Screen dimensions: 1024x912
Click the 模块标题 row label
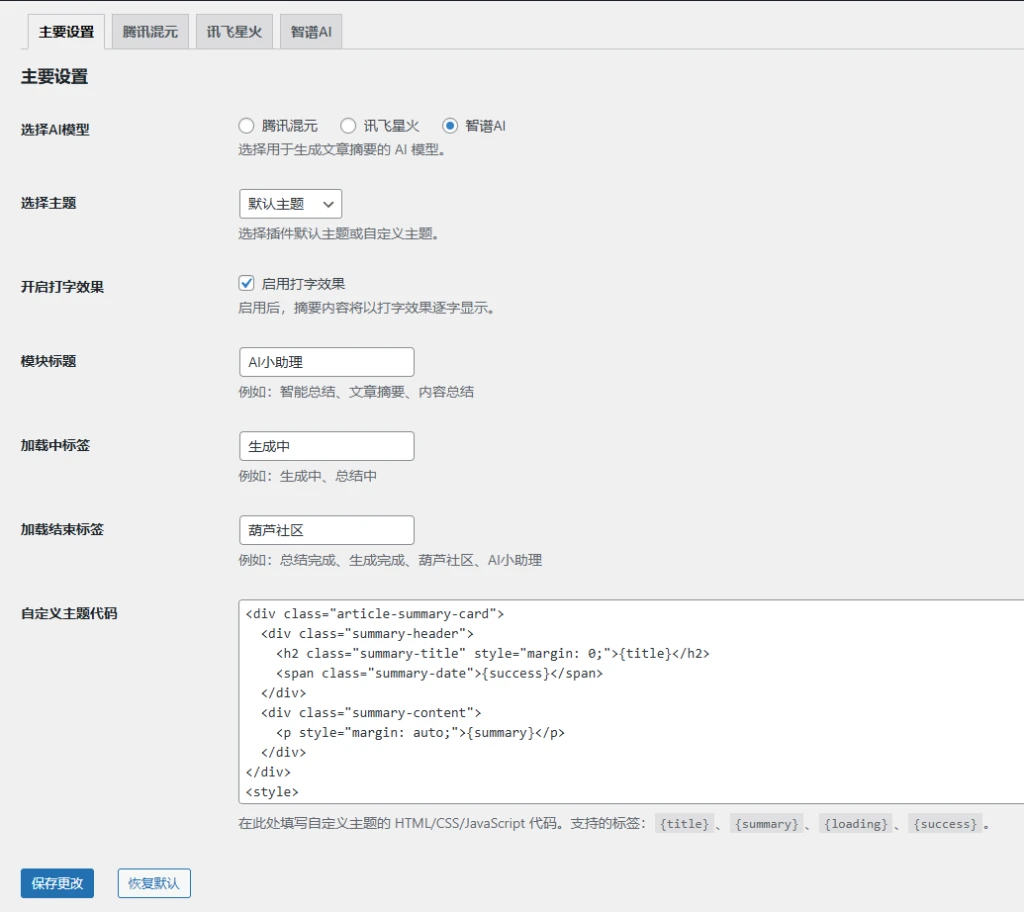48,361
